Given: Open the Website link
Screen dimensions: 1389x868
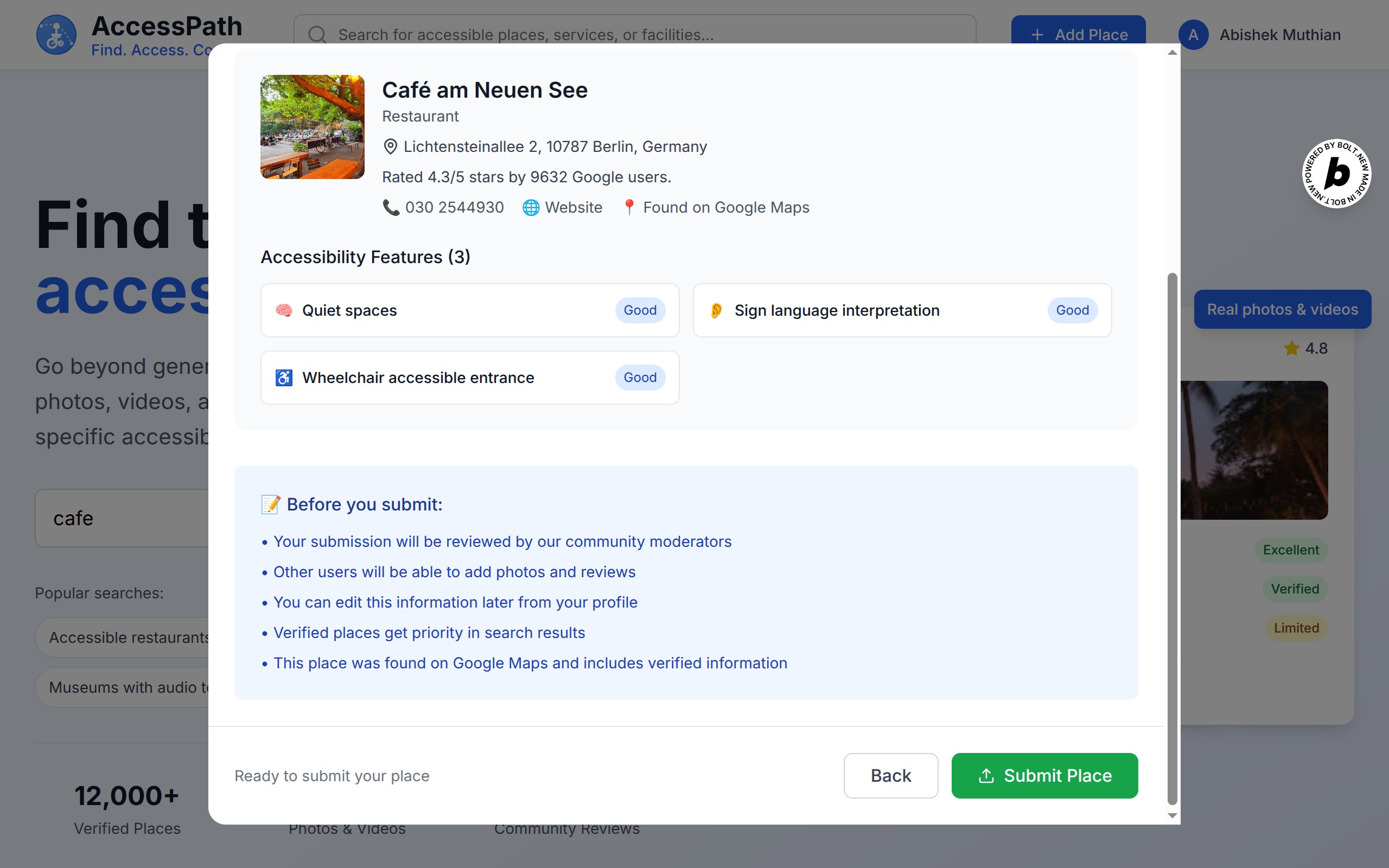Looking at the screenshot, I should click(573, 207).
